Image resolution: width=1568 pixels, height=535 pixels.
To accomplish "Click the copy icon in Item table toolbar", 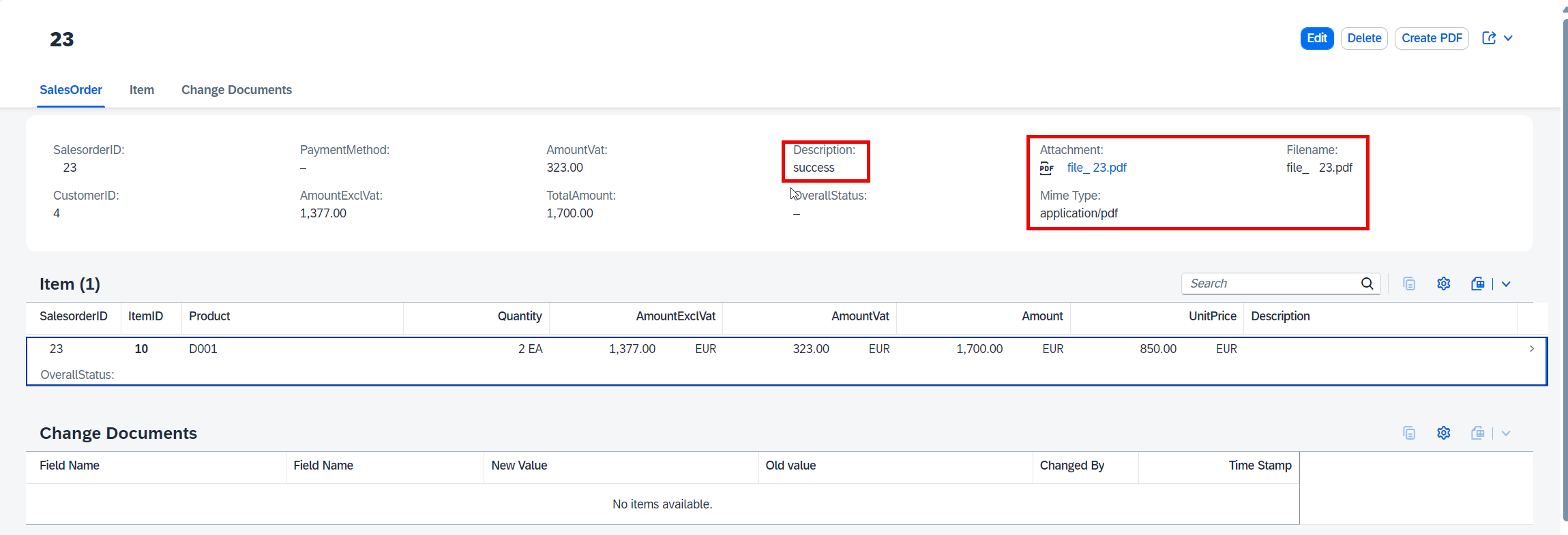I will point(1409,284).
